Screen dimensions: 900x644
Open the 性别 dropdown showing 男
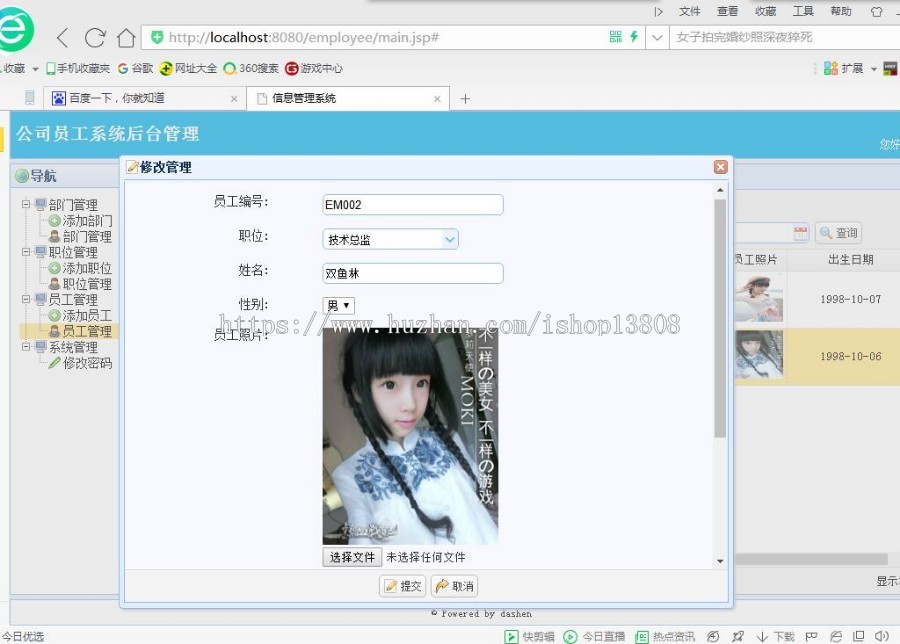pyautogui.click(x=338, y=306)
